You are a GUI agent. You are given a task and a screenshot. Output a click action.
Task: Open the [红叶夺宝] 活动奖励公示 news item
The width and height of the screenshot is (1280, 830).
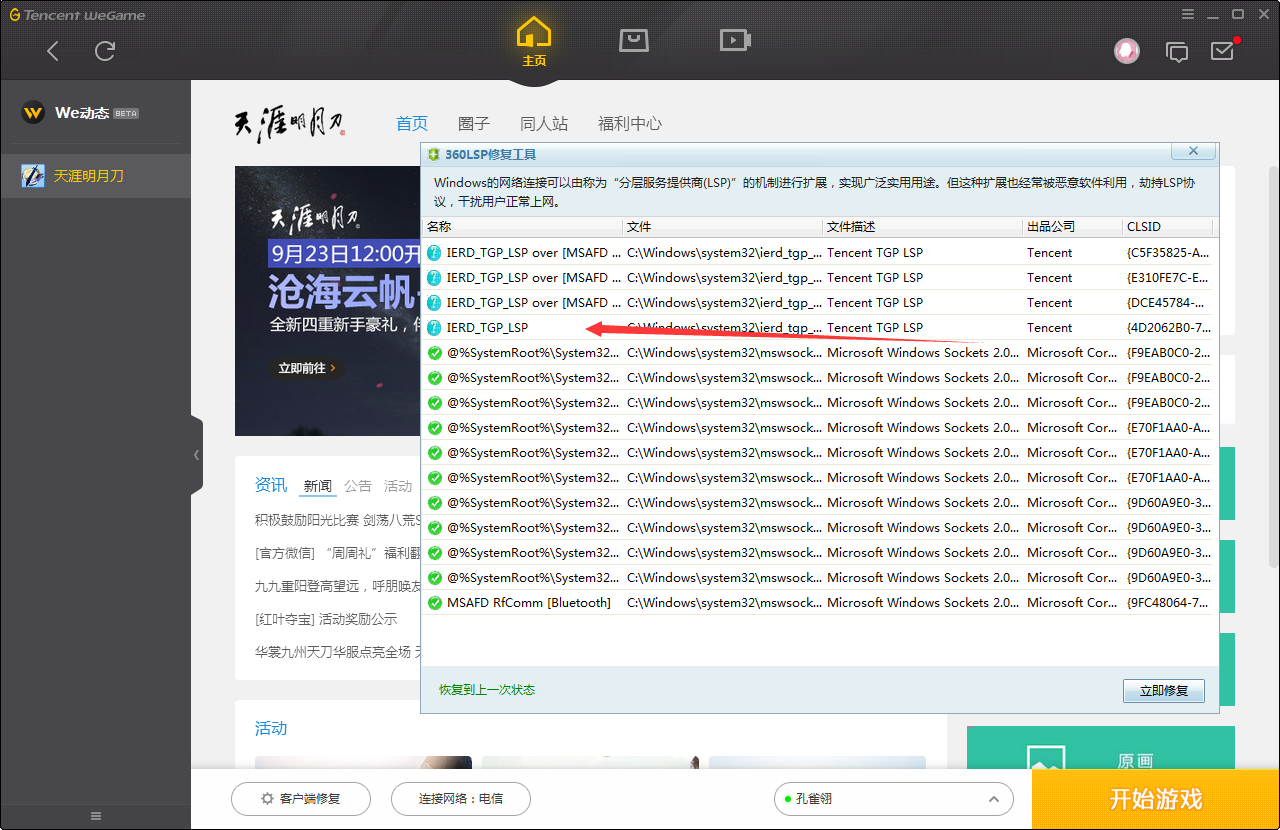pos(326,619)
